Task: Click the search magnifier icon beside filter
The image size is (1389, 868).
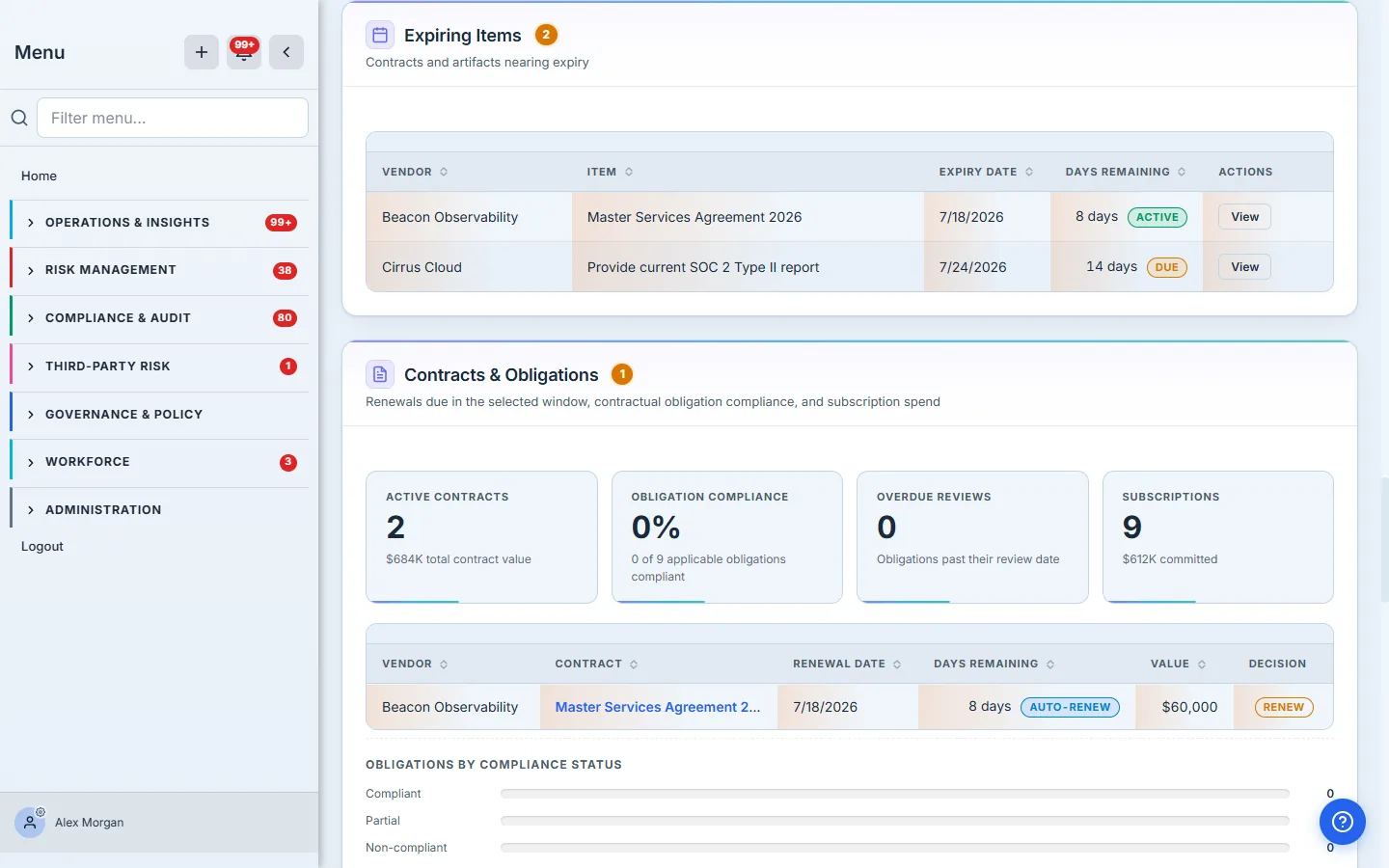Action: 19,118
